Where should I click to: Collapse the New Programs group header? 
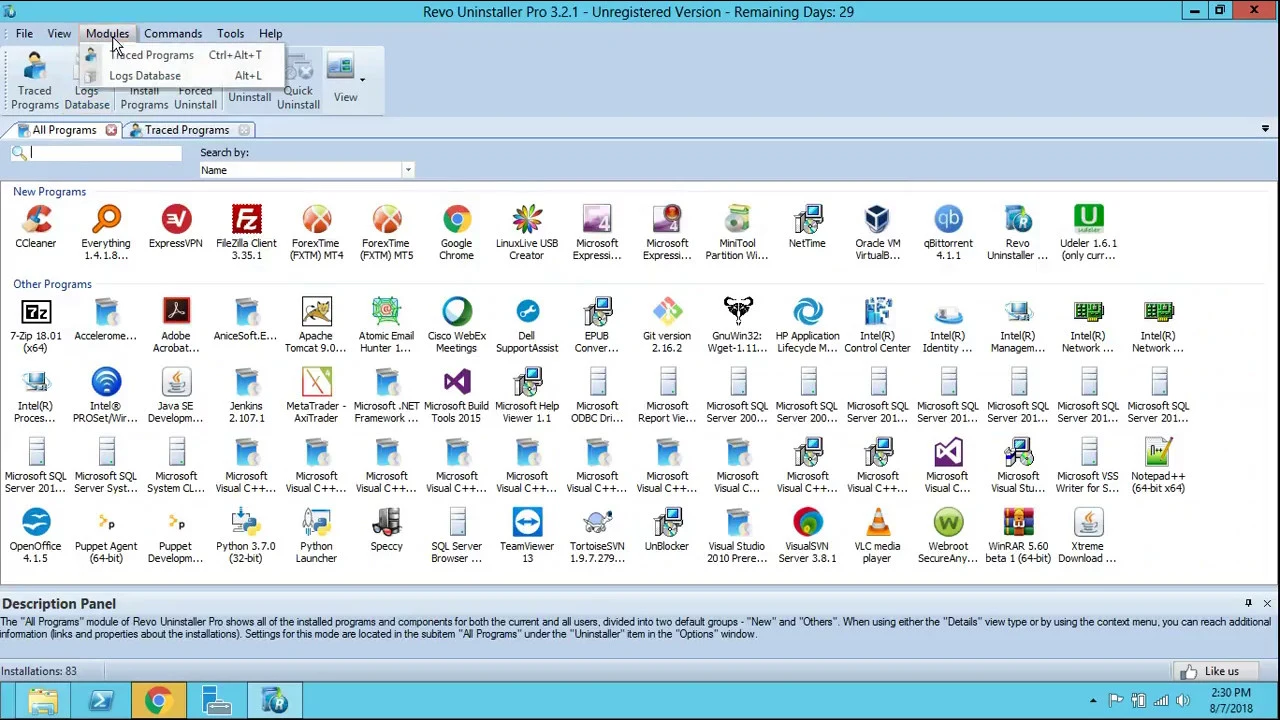[49, 192]
